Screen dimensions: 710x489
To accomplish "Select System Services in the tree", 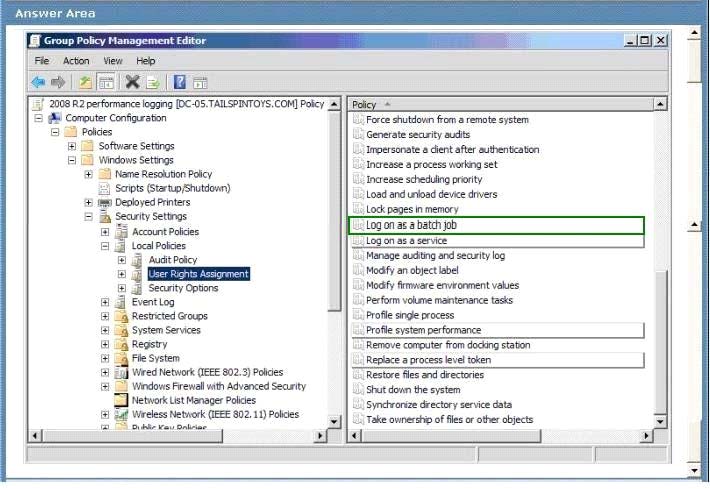I will (x=166, y=330).
